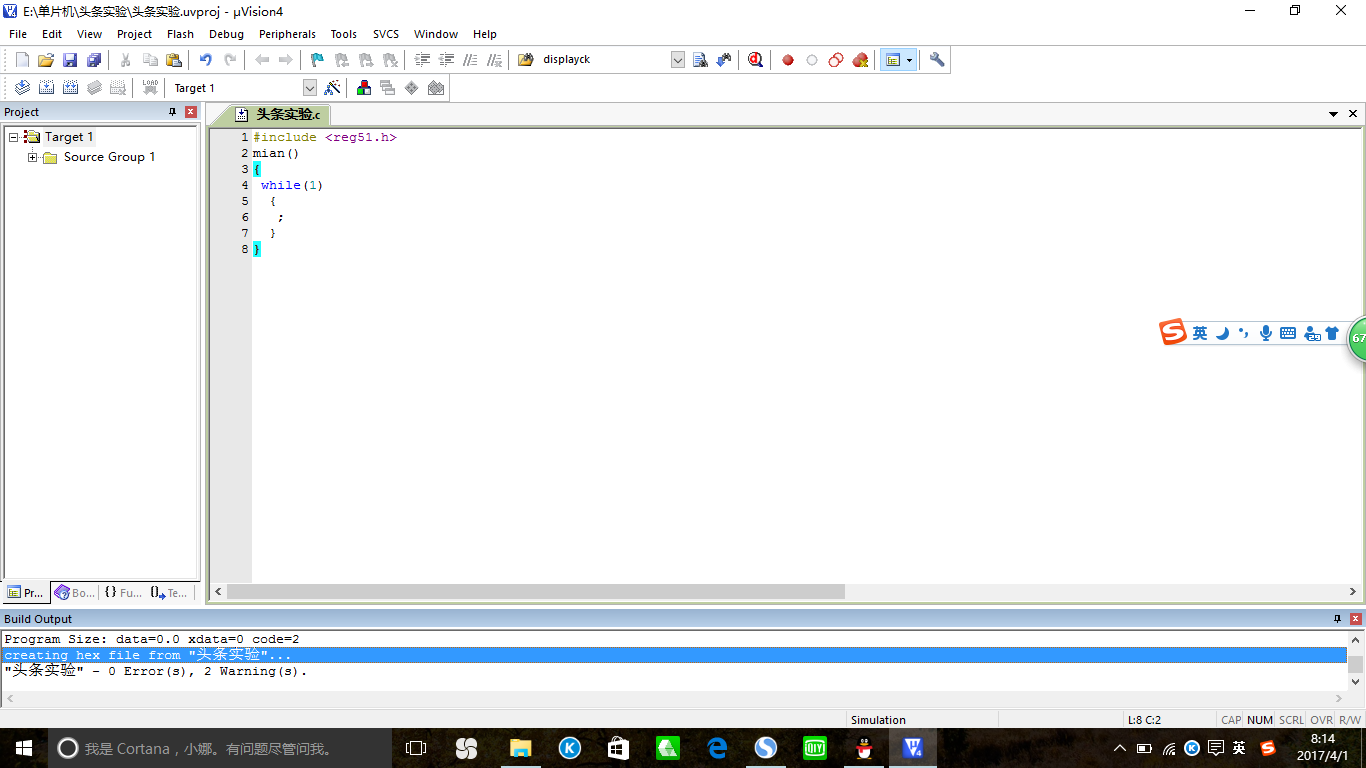
Task: Expand the window view dropdown arrow
Action: tap(909, 60)
